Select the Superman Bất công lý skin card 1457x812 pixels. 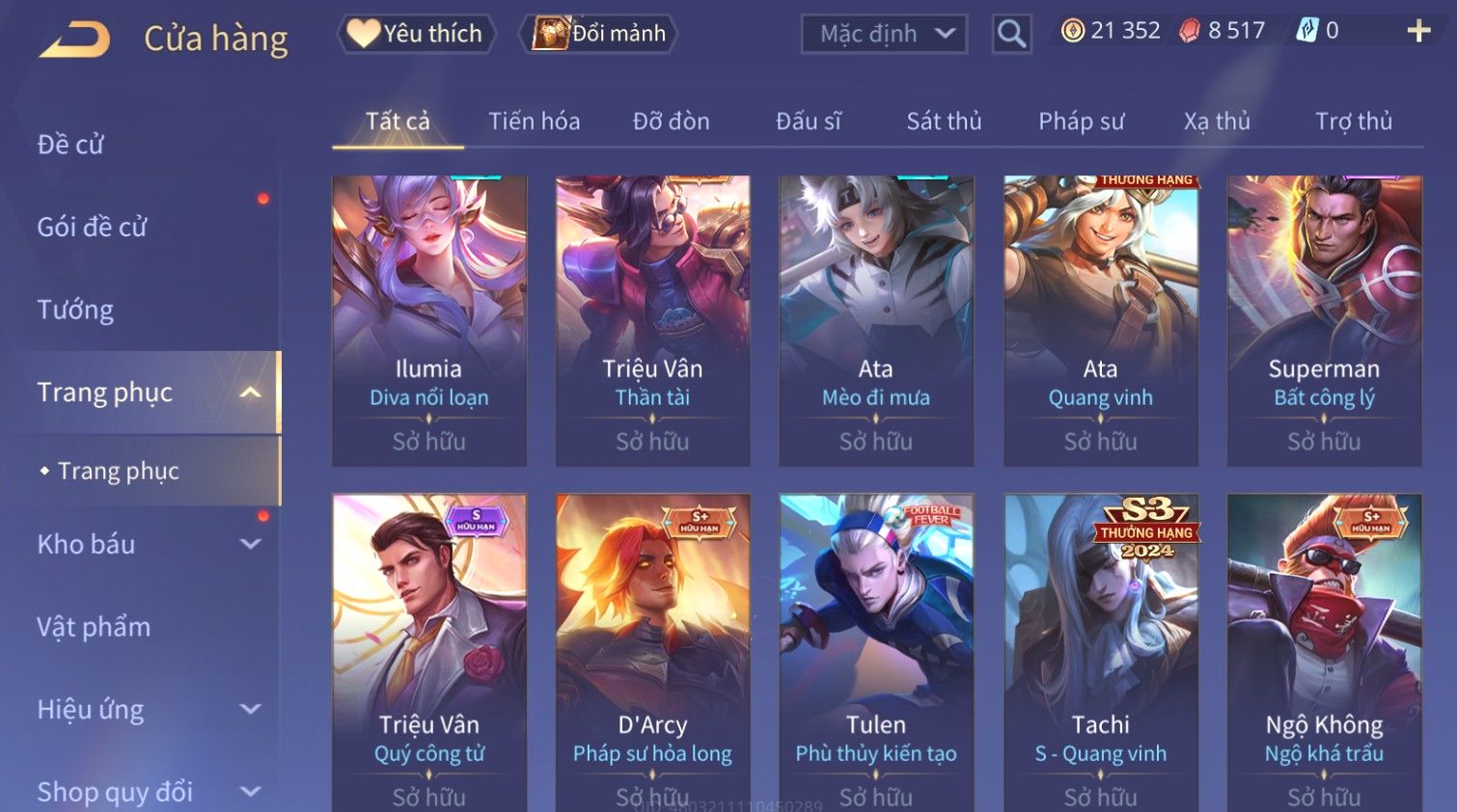pyautogui.click(x=1324, y=321)
